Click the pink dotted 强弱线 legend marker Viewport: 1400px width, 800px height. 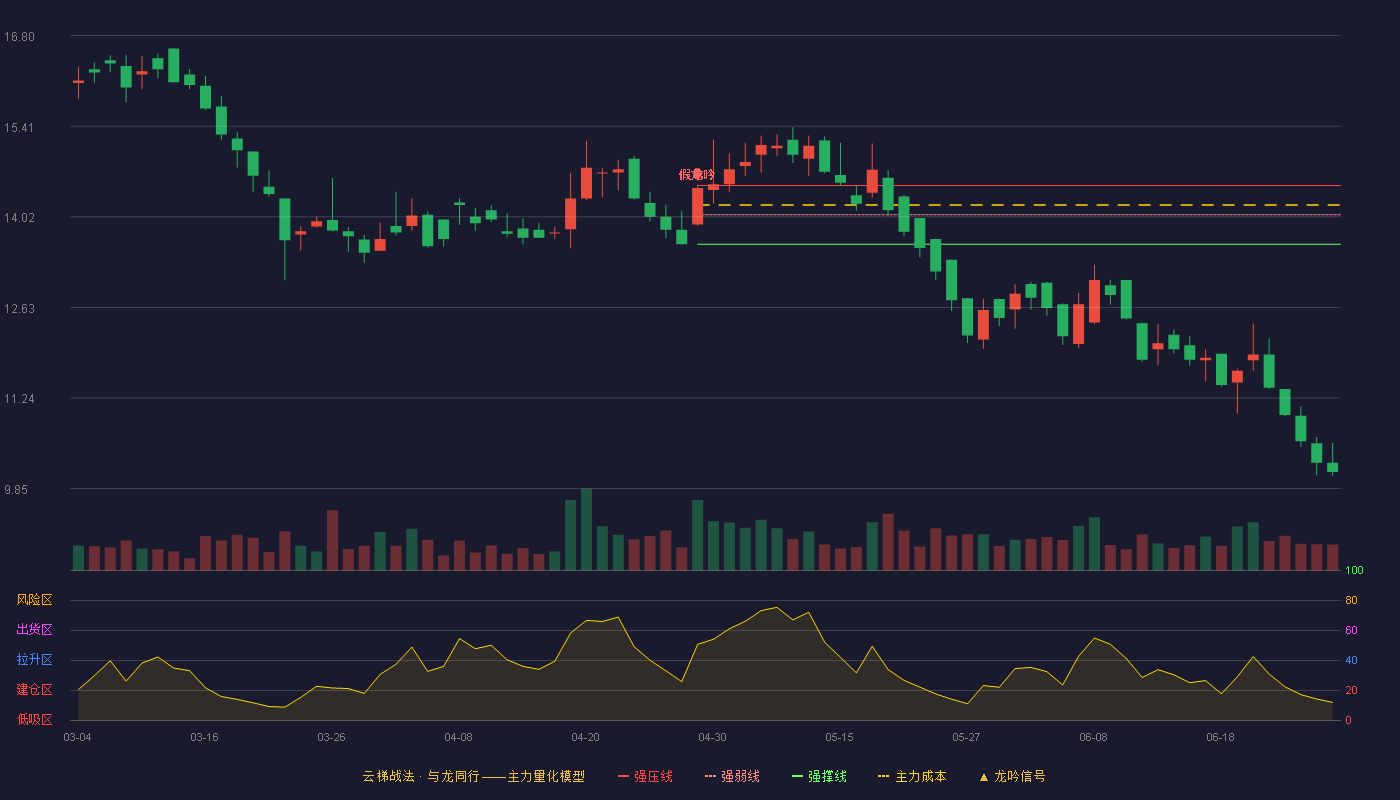(x=711, y=776)
